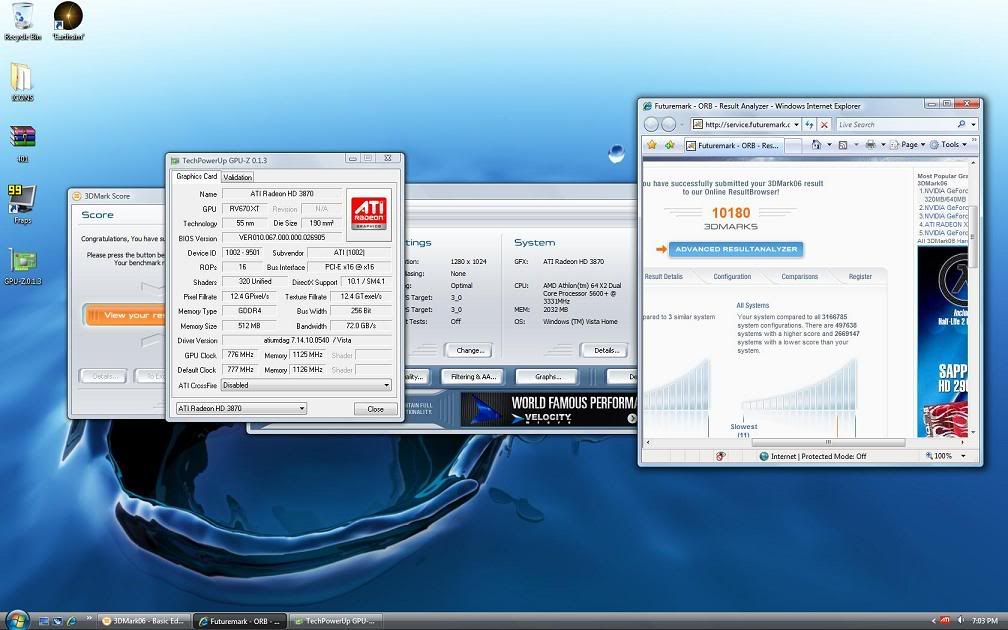Image resolution: width=1008 pixels, height=630 pixels.
Task: Open the Register tab on Futuremark page
Action: (860, 276)
